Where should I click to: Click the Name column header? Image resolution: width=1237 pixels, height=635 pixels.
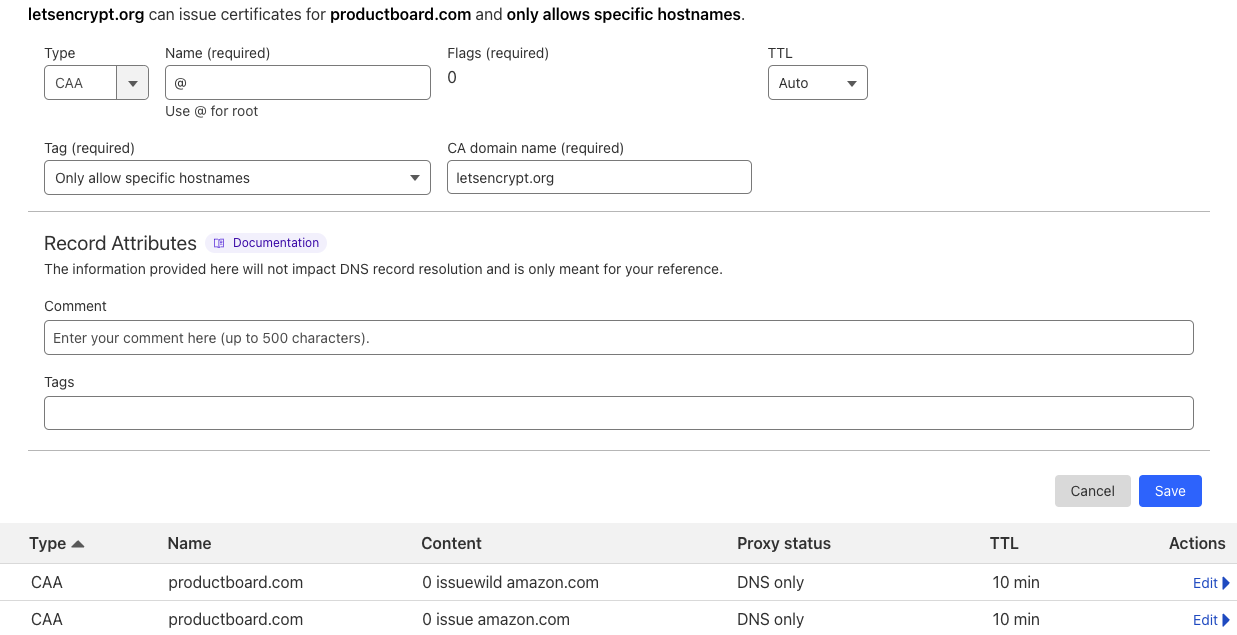189,544
